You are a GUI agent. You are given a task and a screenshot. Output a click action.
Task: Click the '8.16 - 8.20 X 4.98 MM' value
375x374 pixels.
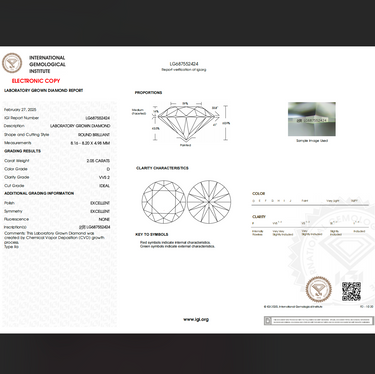(x=90, y=143)
